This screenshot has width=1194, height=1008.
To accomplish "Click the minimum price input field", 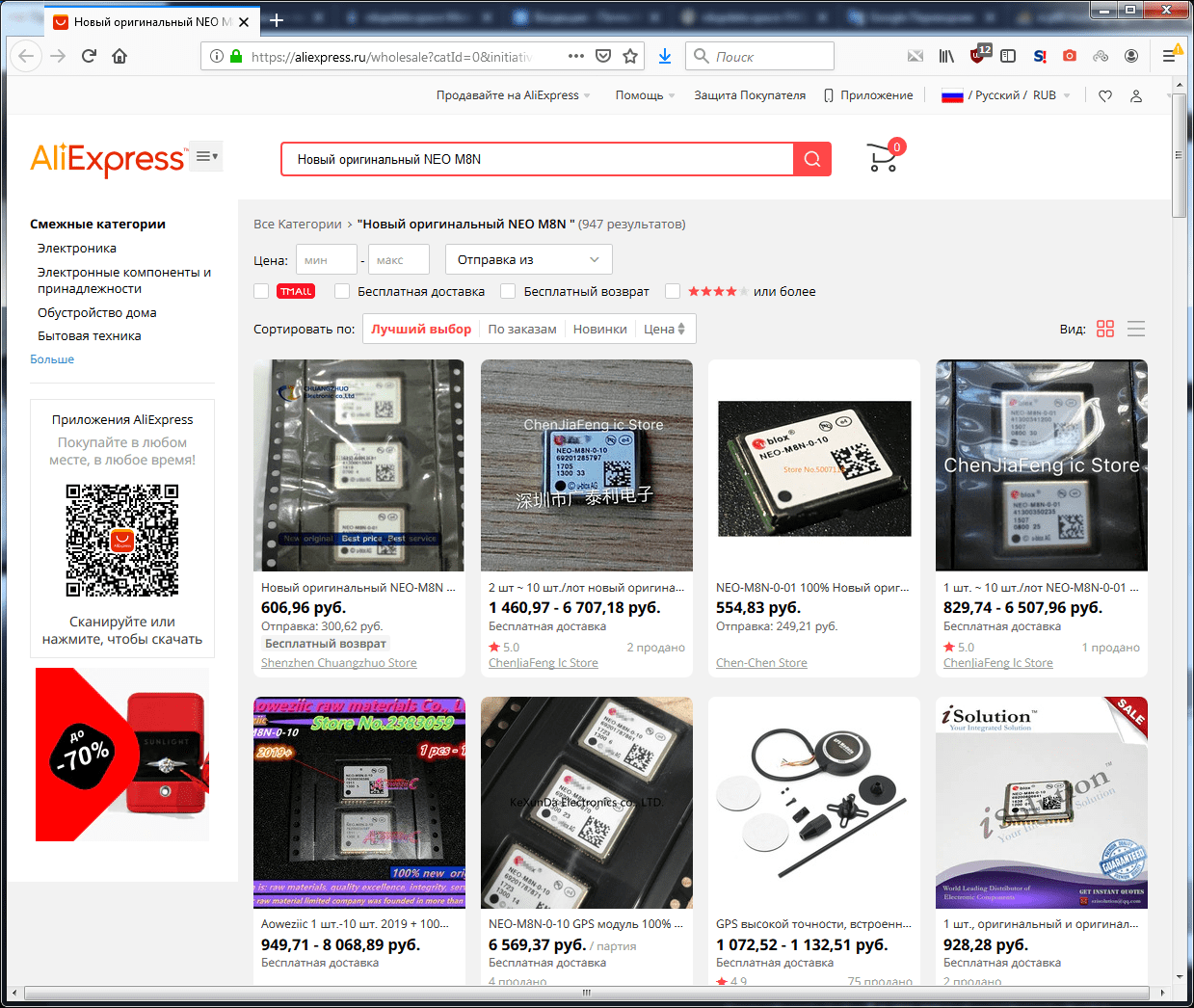I will [x=328, y=259].
